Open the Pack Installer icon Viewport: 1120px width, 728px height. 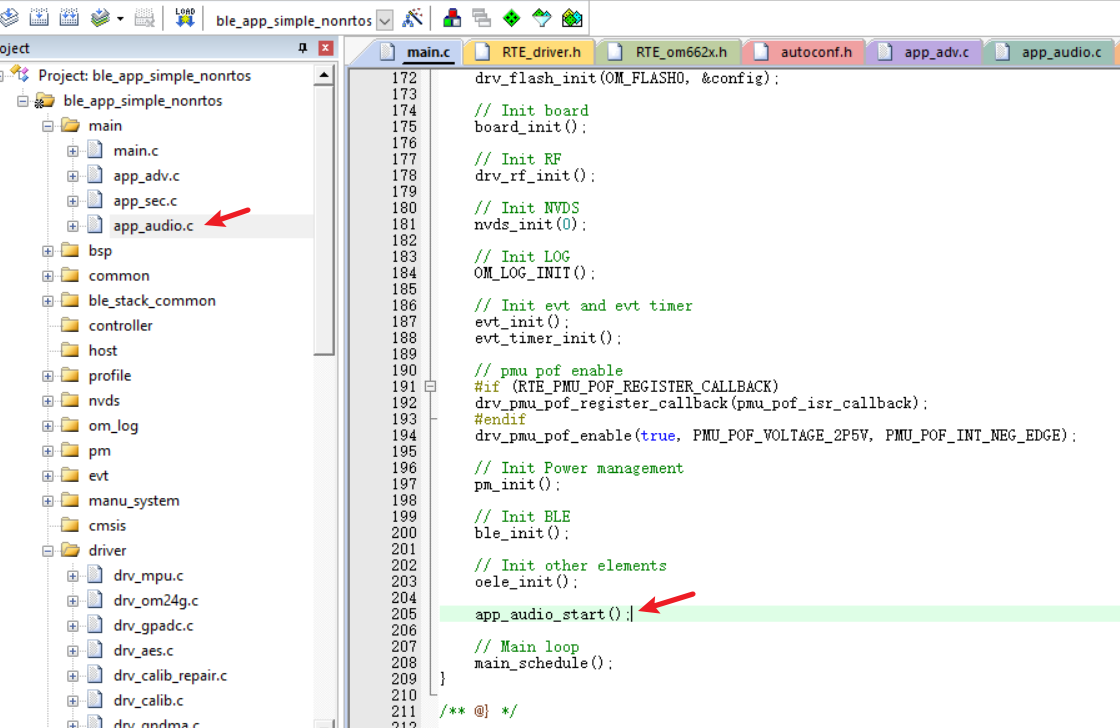572,18
